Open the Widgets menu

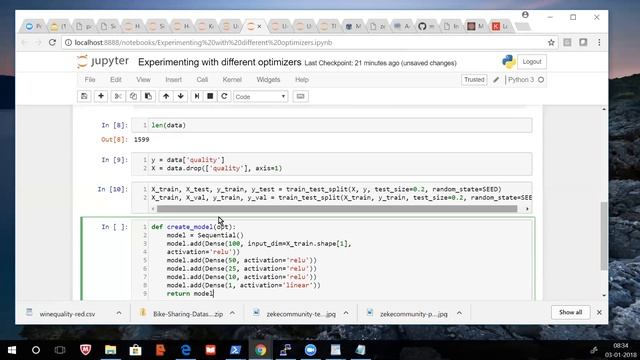click(x=268, y=80)
